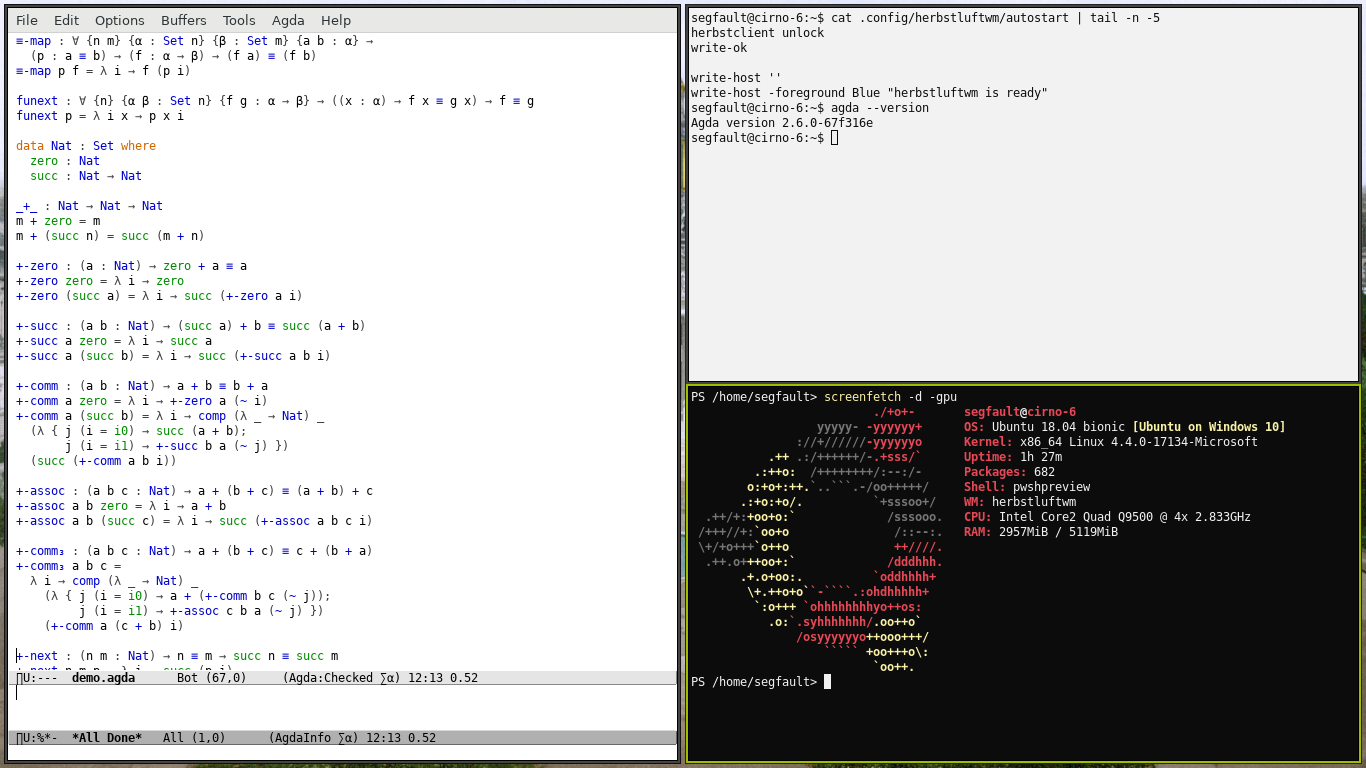Click the 'm + zero = m' definition line
The width and height of the screenshot is (1366, 768).
pyautogui.click(x=58, y=221)
